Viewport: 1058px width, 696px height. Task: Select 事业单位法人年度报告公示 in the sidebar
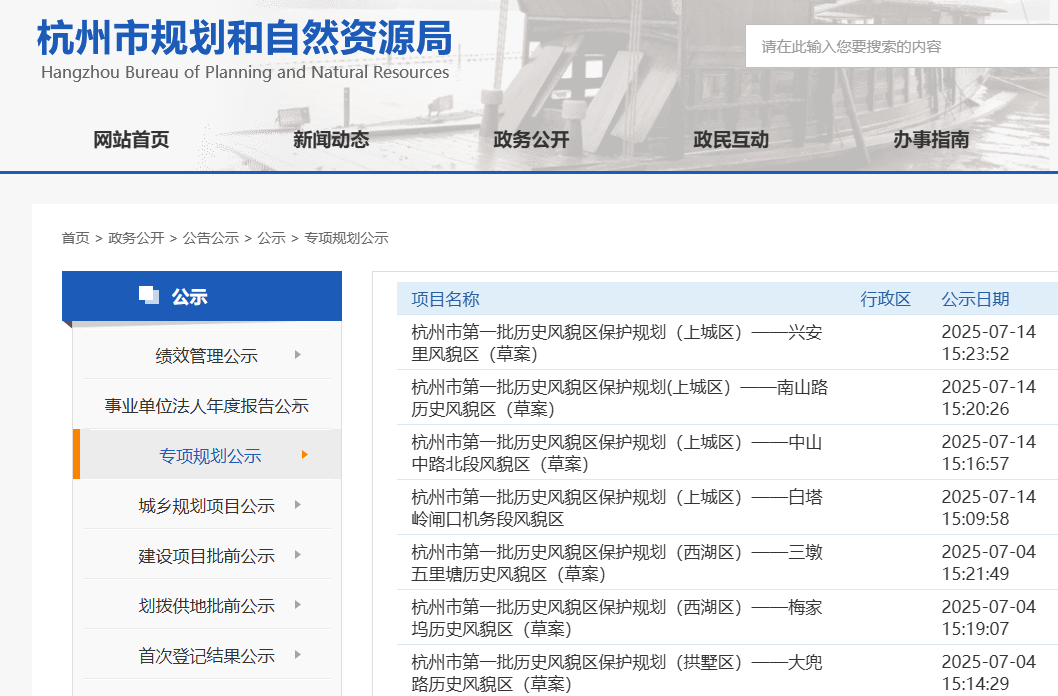[206, 405]
